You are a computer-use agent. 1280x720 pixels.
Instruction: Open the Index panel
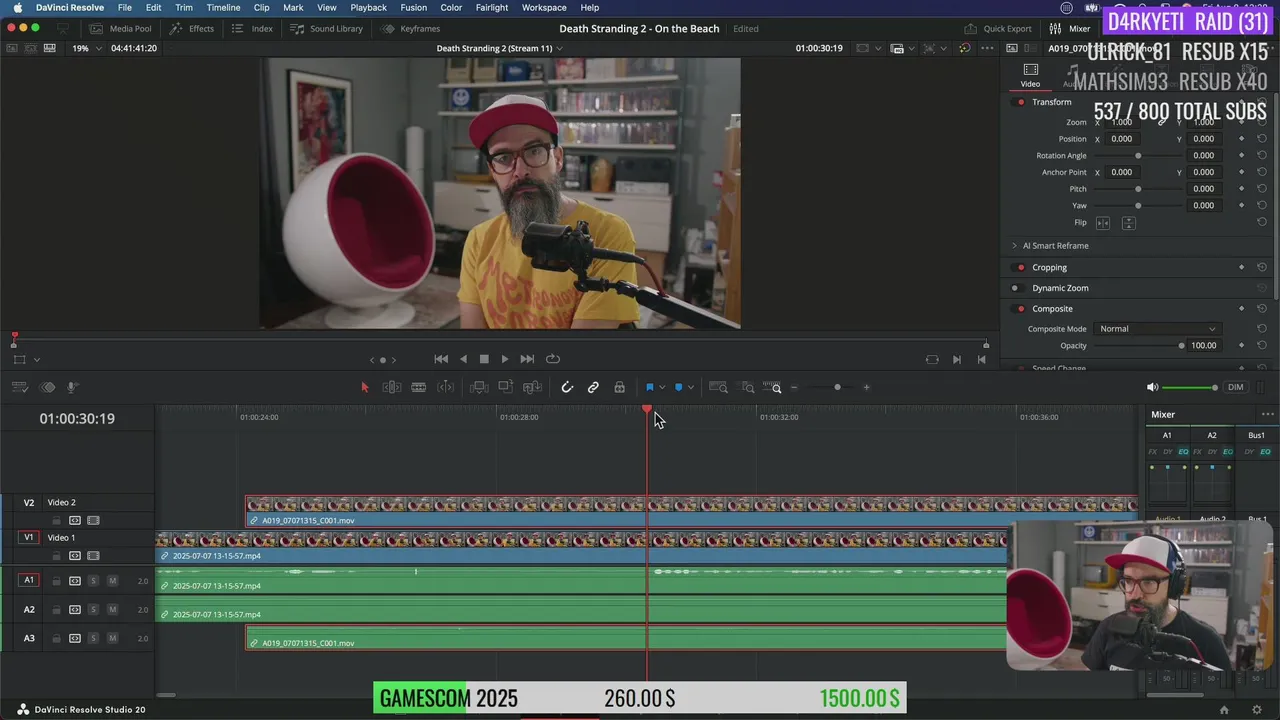tap(253, 29)
